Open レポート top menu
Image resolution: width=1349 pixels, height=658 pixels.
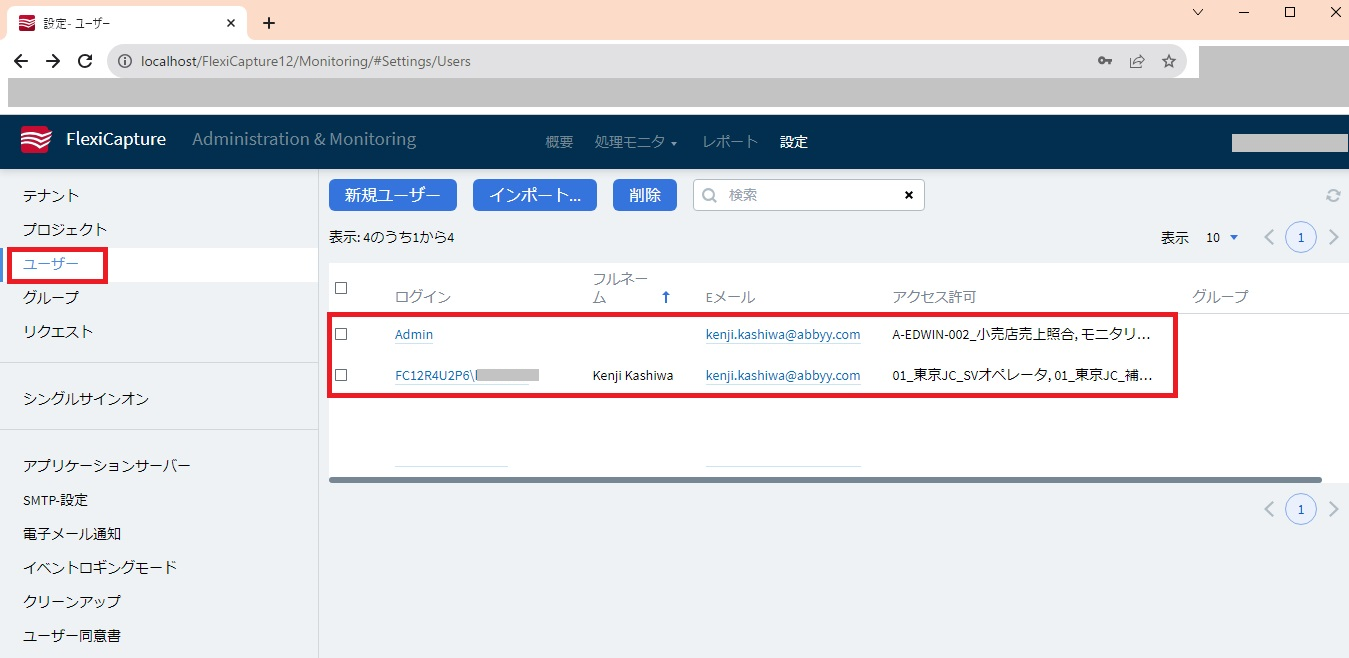point(730,142)
